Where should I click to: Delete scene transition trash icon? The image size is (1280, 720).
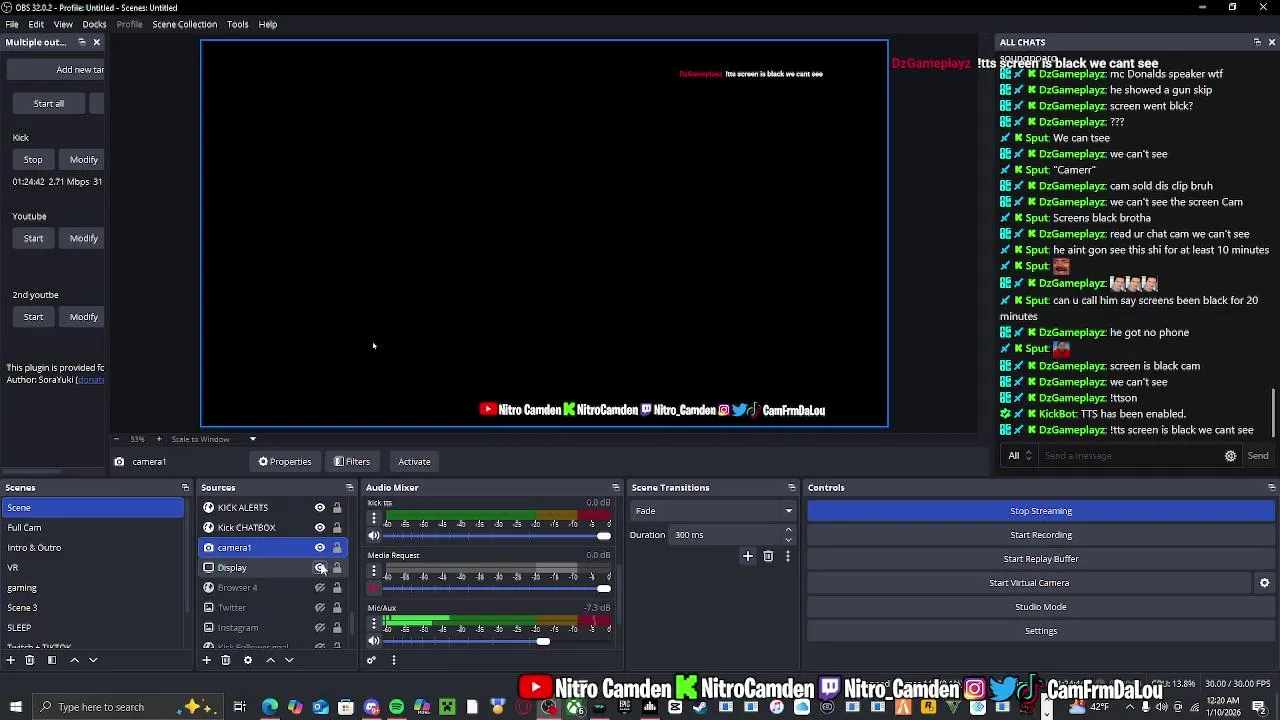click(x=768, y=556)
